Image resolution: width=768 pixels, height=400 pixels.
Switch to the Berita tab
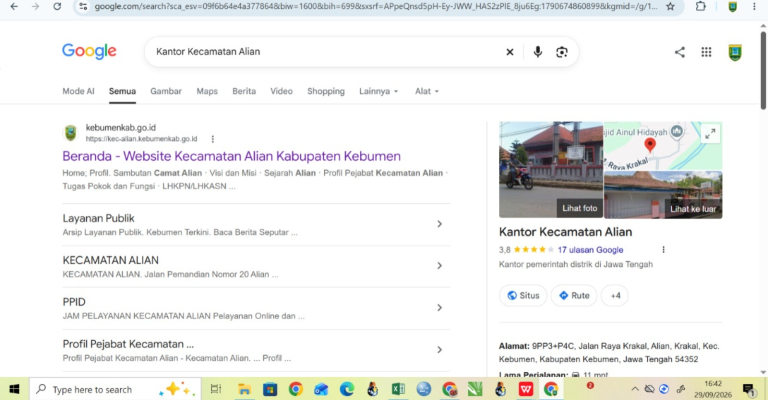(244, 91)
